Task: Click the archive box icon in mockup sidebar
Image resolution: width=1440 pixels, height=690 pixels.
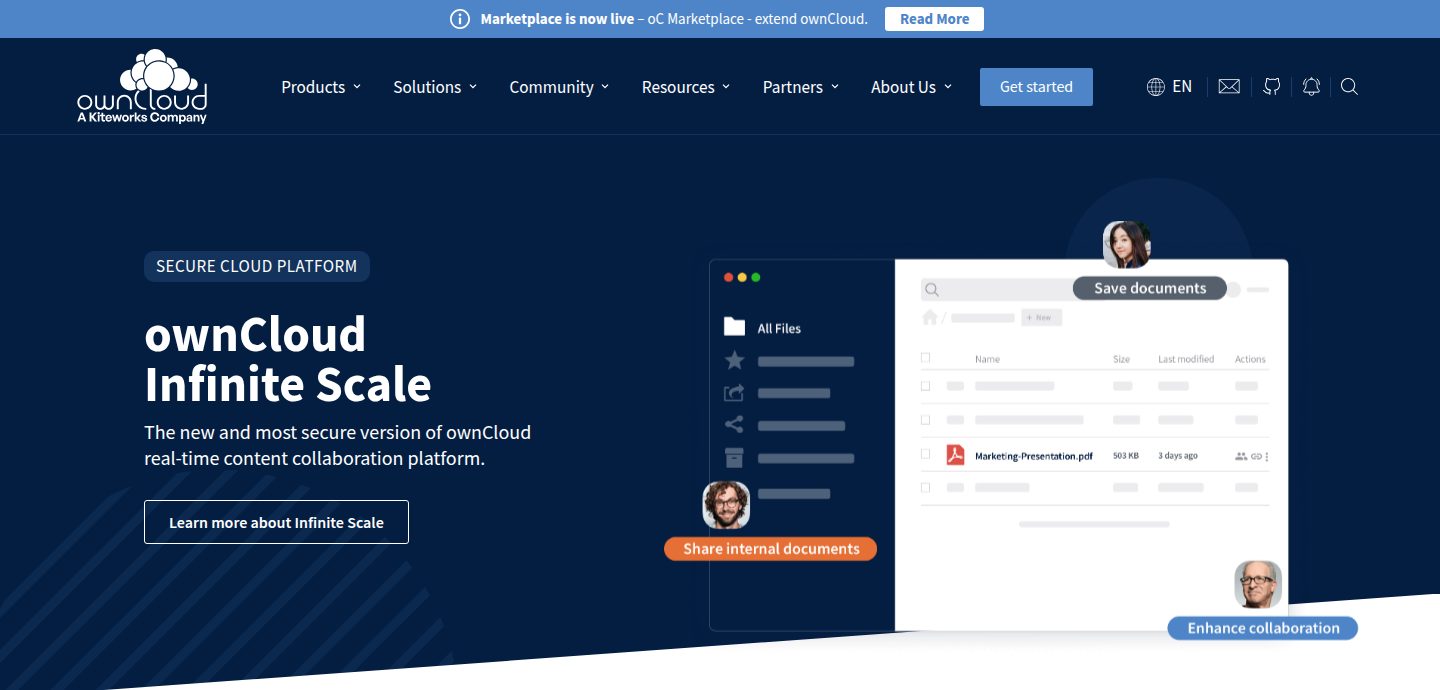Action: pyautogui.click(x=735, y=458)
